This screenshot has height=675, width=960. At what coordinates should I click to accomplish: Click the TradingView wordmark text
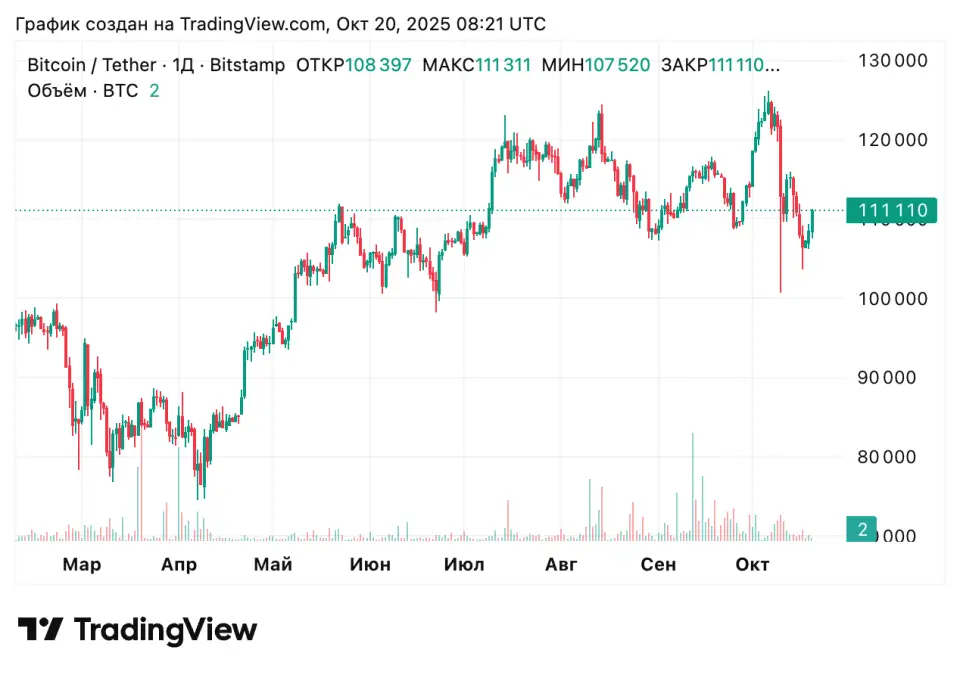[x=165, y=629]
